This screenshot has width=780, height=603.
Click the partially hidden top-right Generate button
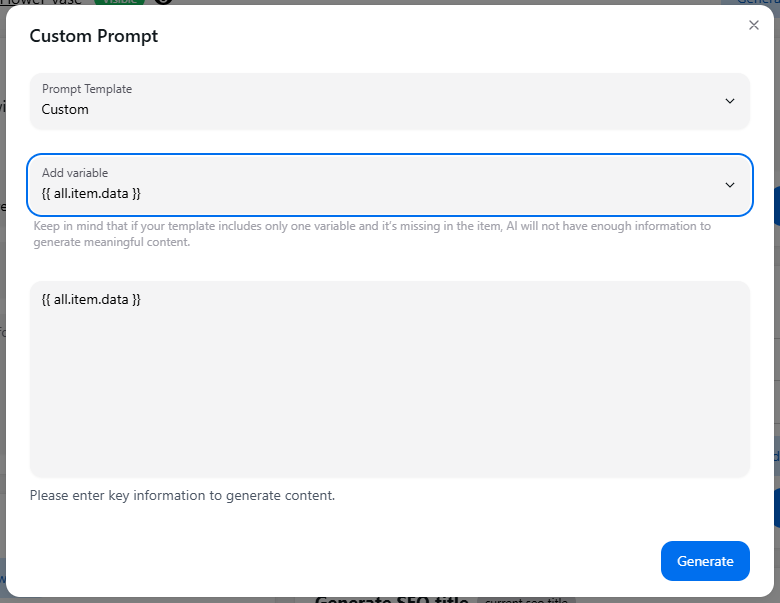[752, 2]
